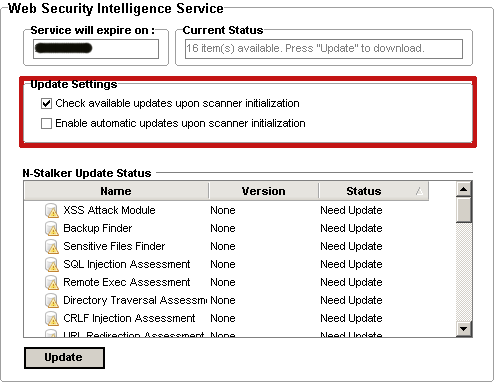
Task: Click the service expiration date field
Action: pos(96,49)
